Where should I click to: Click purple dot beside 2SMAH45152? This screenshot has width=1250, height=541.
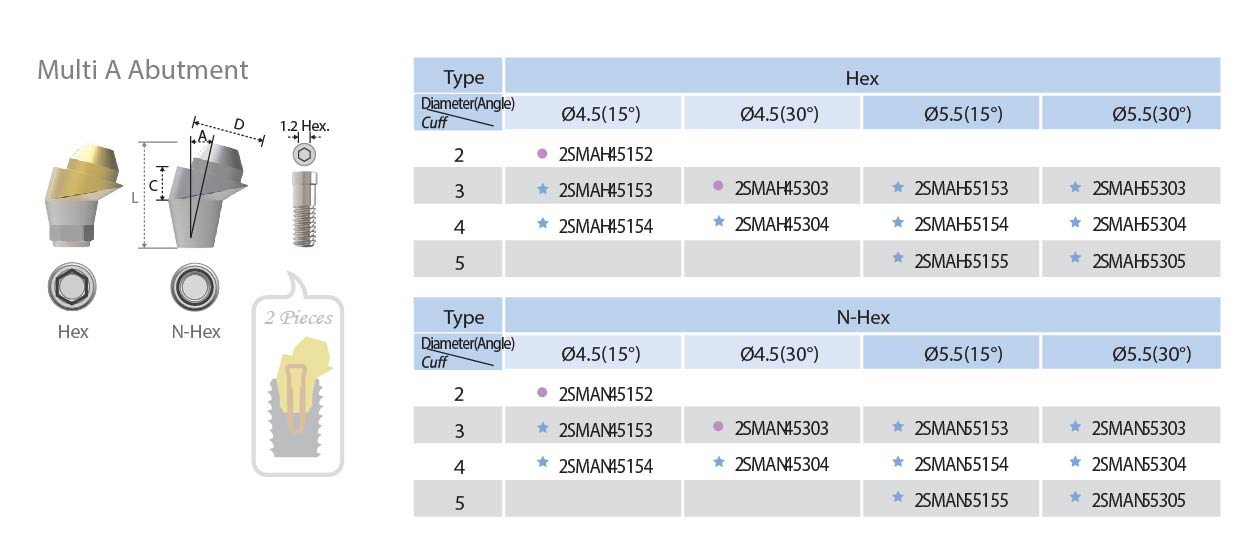[542, 154]
